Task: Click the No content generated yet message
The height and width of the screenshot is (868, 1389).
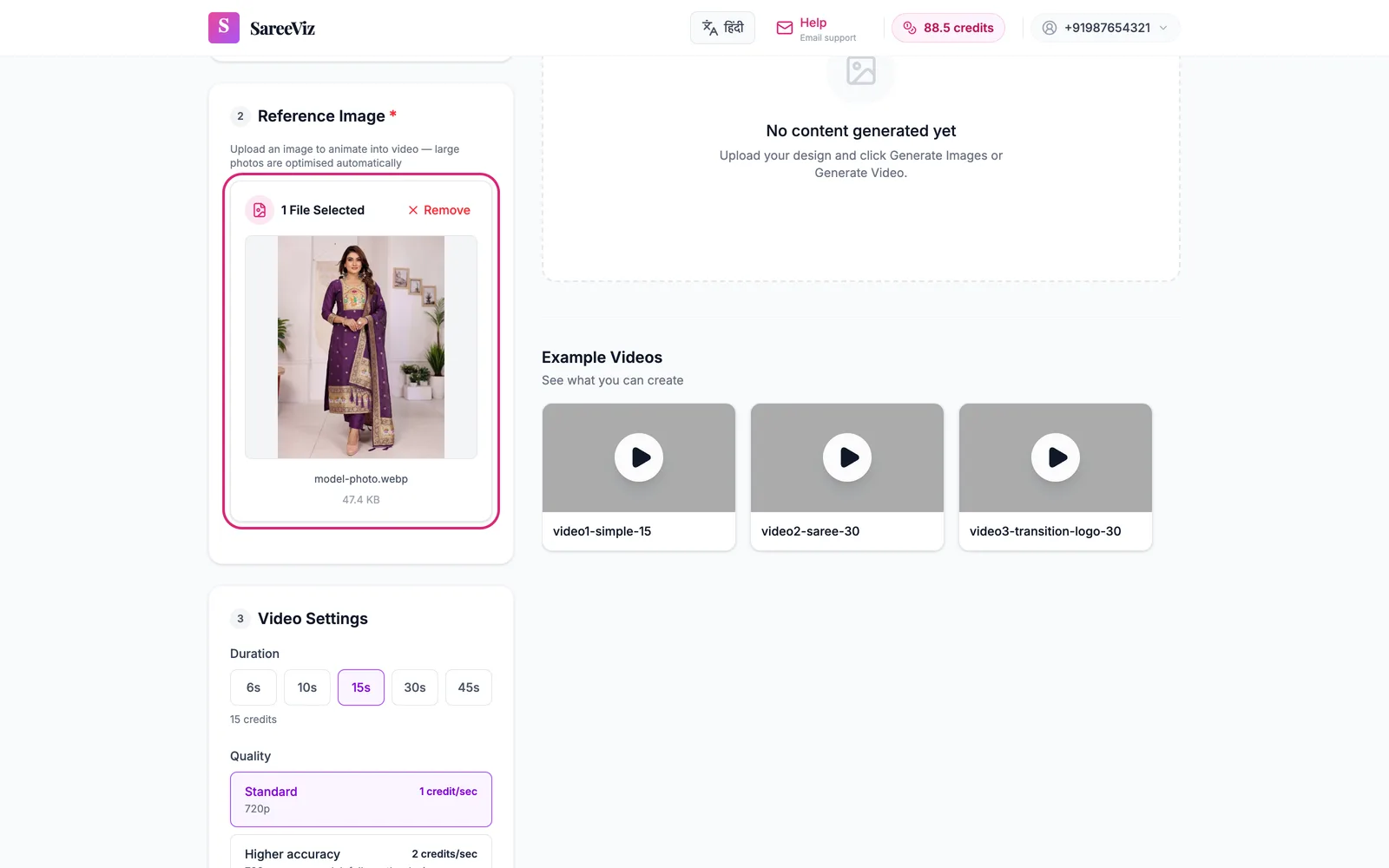Action: coord(861,131)
